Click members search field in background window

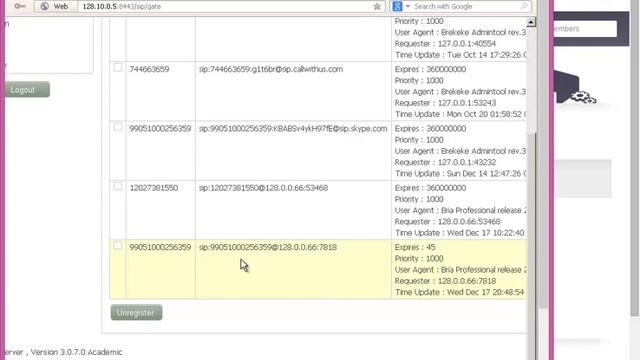[585, 29]
